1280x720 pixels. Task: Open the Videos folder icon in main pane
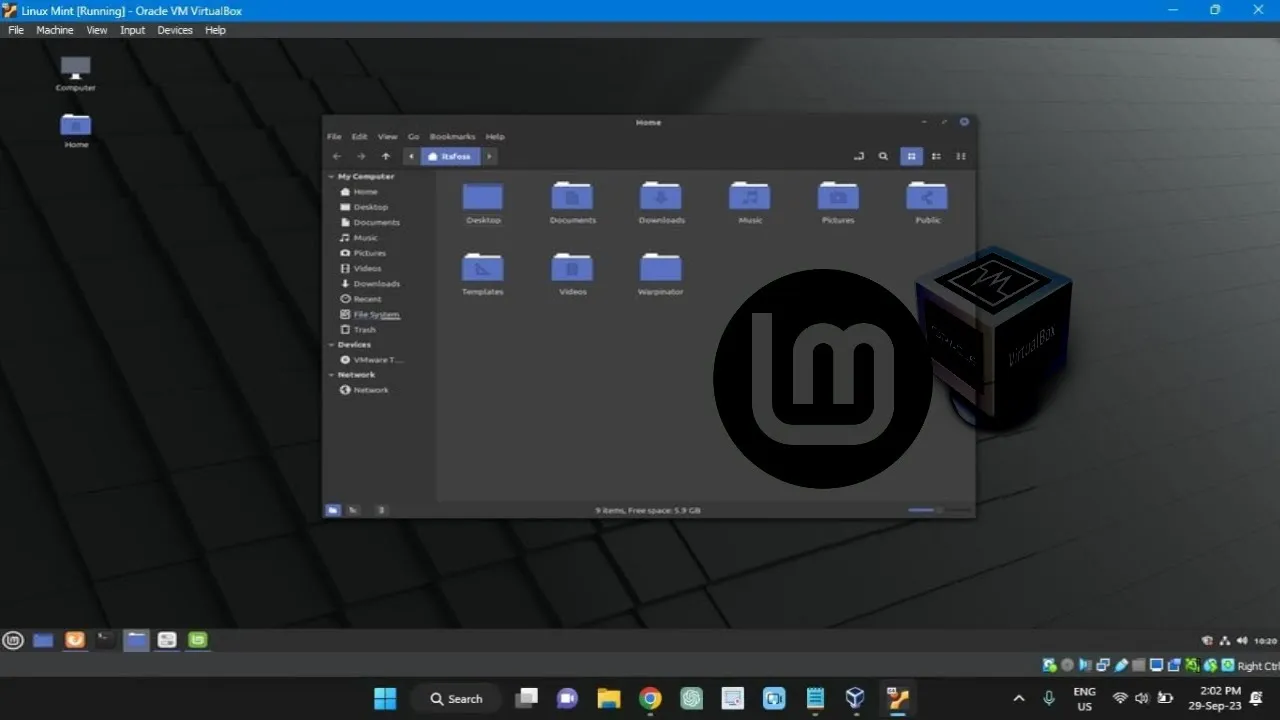click(x=572, y=267)
